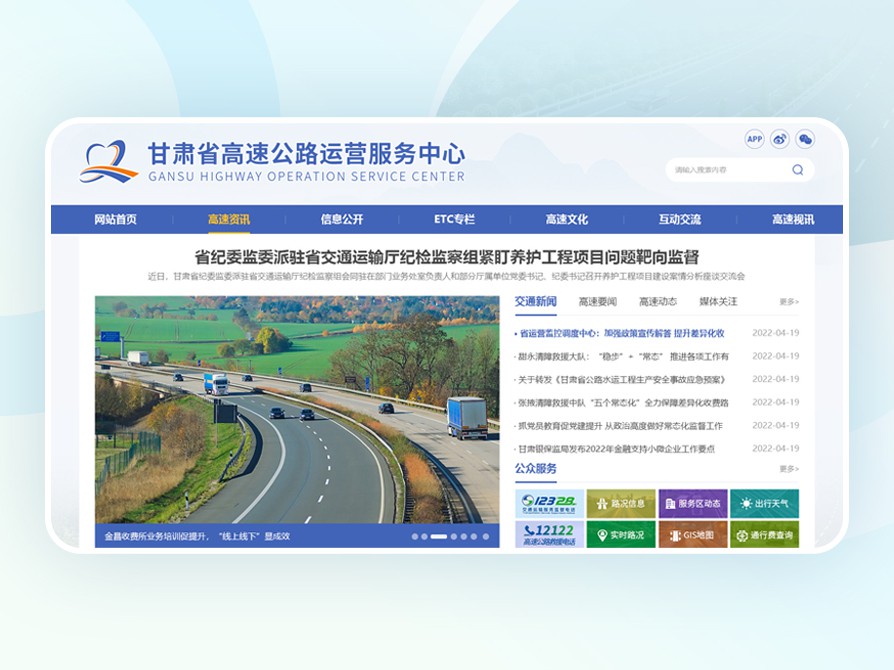894x670 pixels.
Task: Open news item 张掖清障救援中队 五个常态化
Action: (622, 403)
